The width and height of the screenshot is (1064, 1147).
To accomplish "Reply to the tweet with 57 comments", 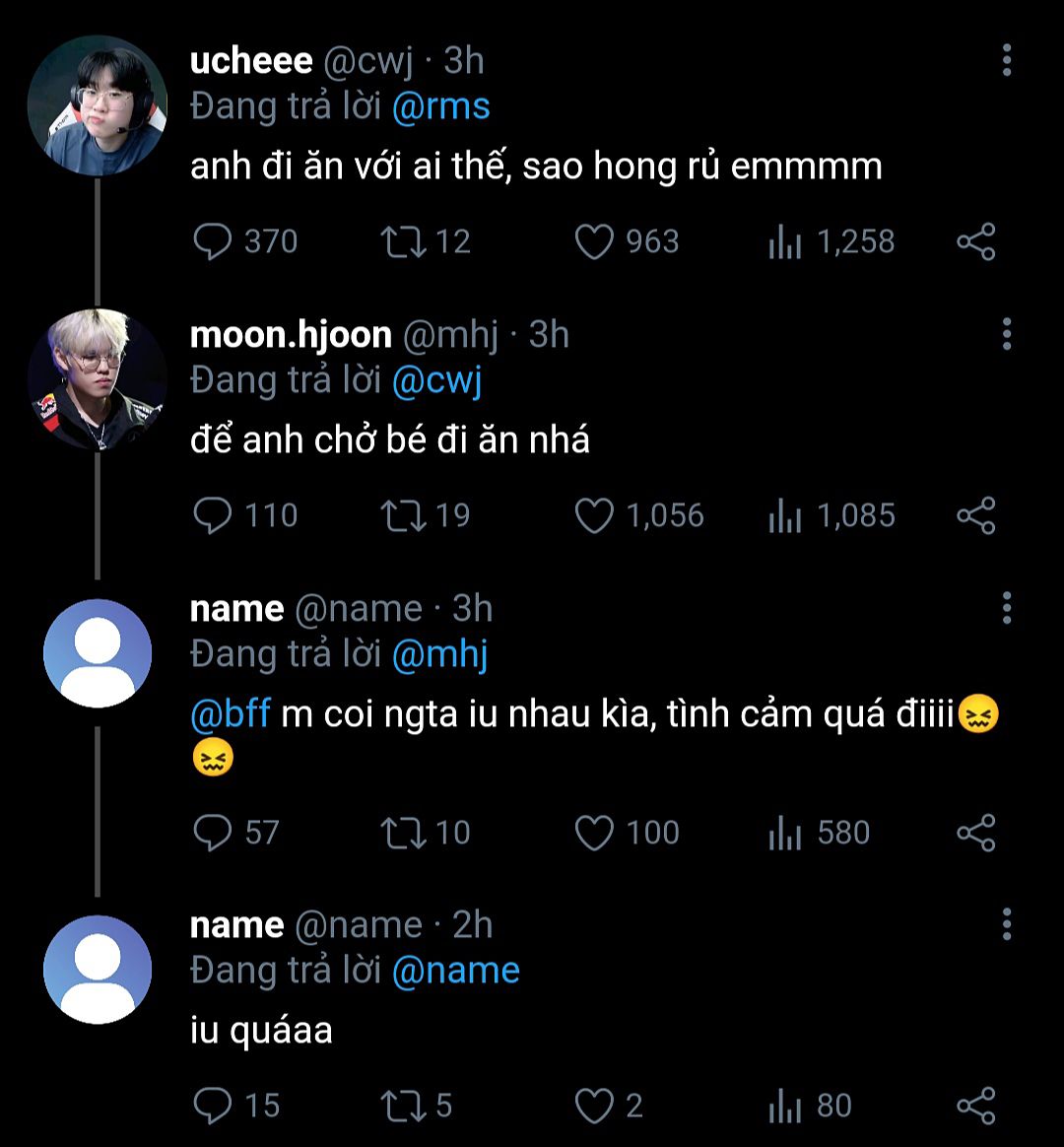I will click(213, 833).
